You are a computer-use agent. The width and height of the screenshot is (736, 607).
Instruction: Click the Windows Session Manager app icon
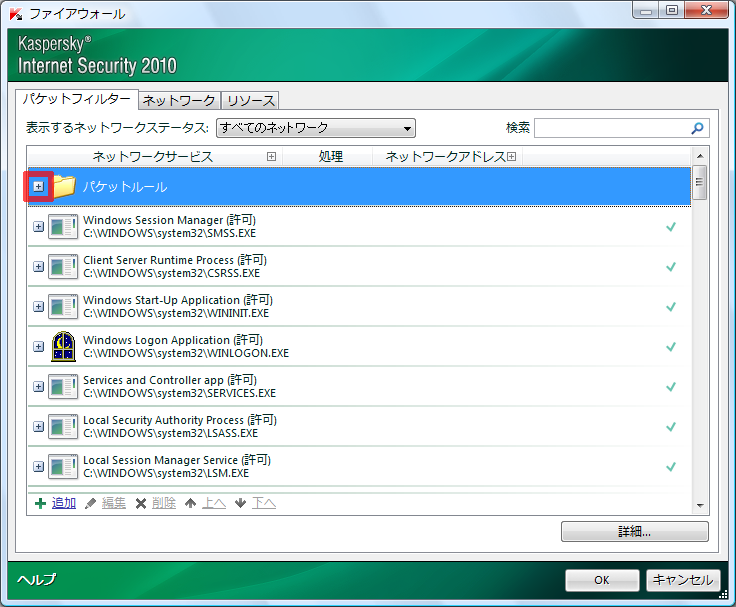(x=63, y=226)
